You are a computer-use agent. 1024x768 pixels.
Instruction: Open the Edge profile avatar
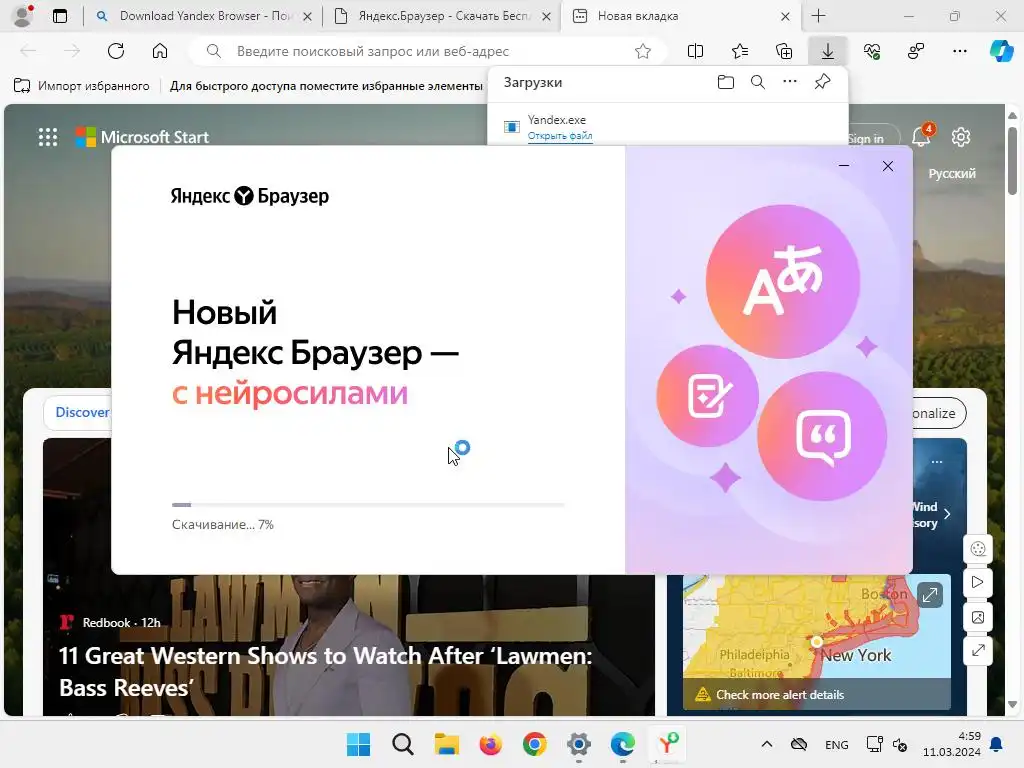point(23,15)
